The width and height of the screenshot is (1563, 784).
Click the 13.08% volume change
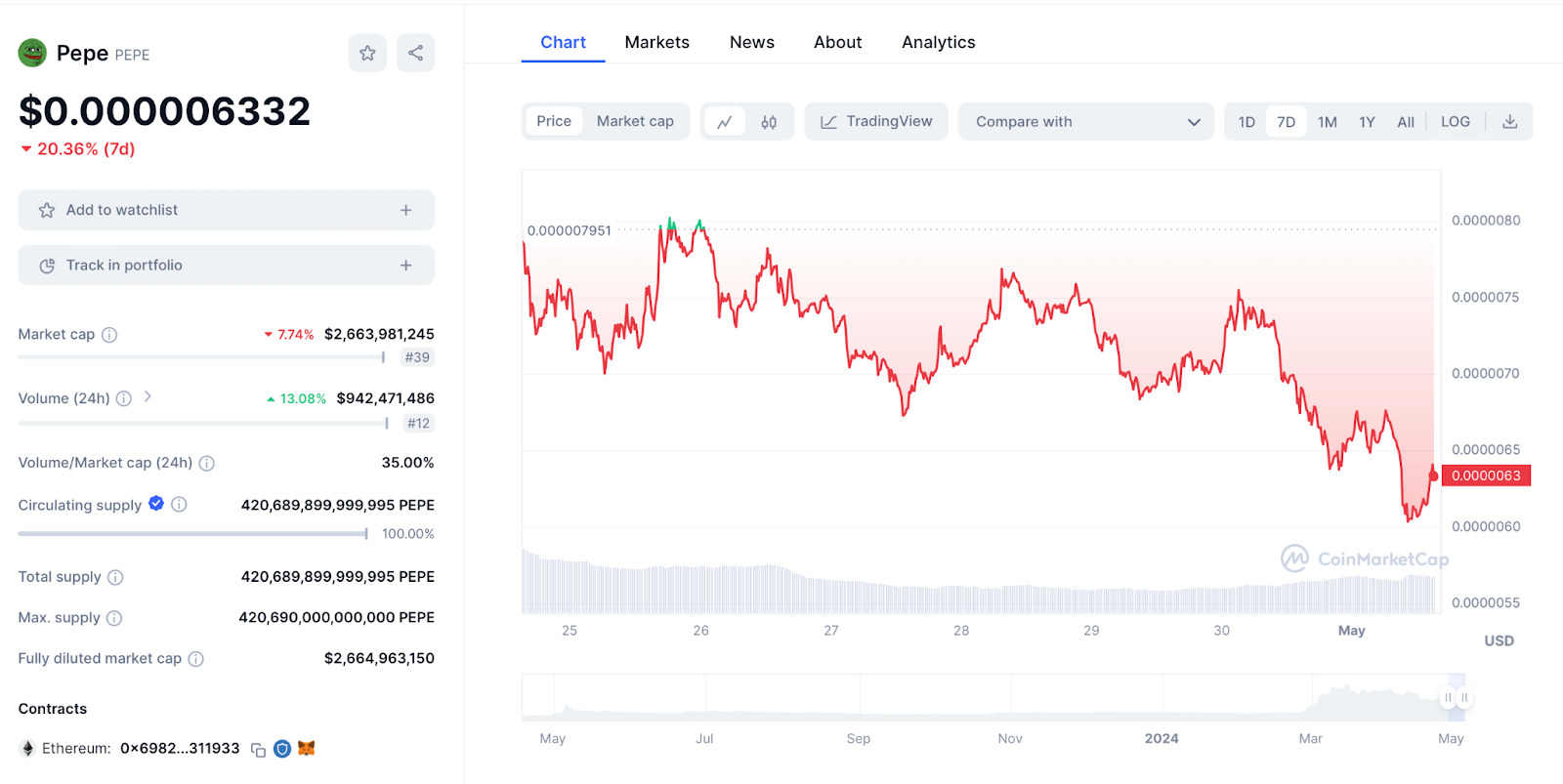pos(297,399)
